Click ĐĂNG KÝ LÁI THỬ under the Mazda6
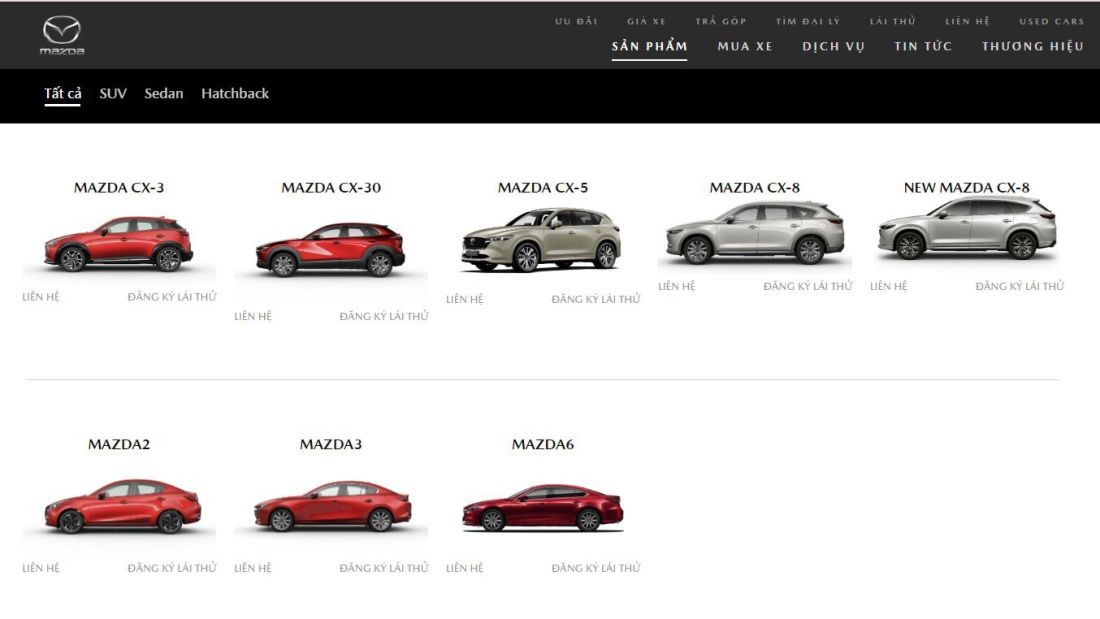 [597, 566]
